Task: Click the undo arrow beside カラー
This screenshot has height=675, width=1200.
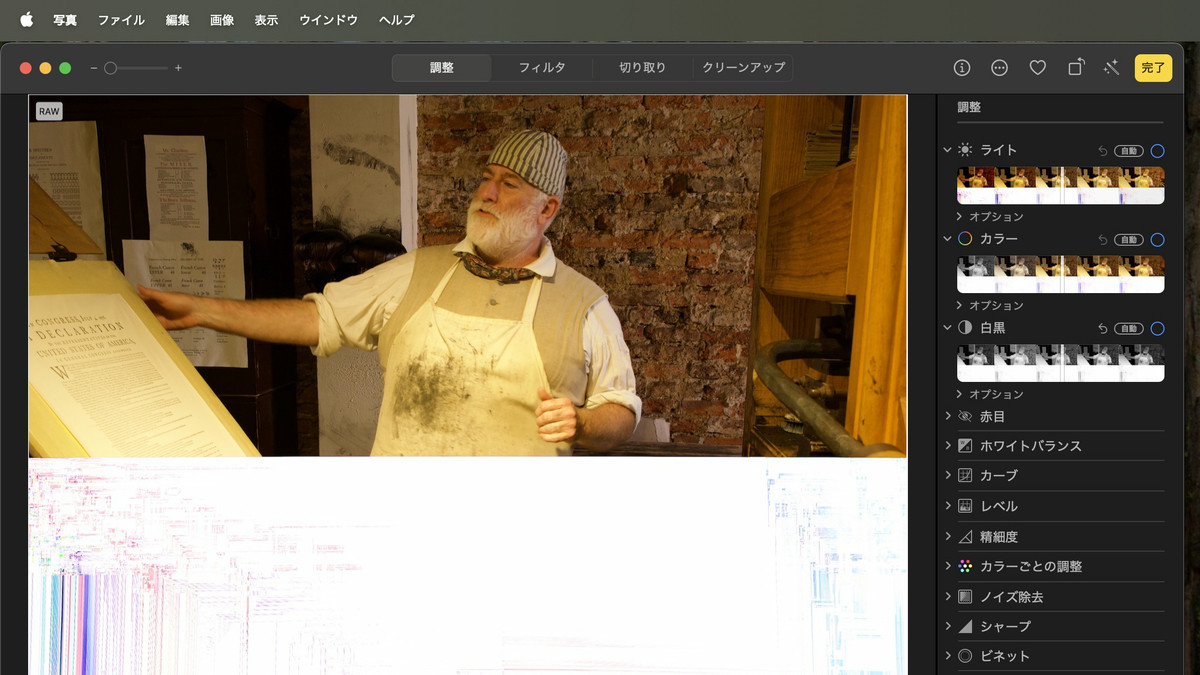Action: pyautogui.click(x=1102, y=240)
